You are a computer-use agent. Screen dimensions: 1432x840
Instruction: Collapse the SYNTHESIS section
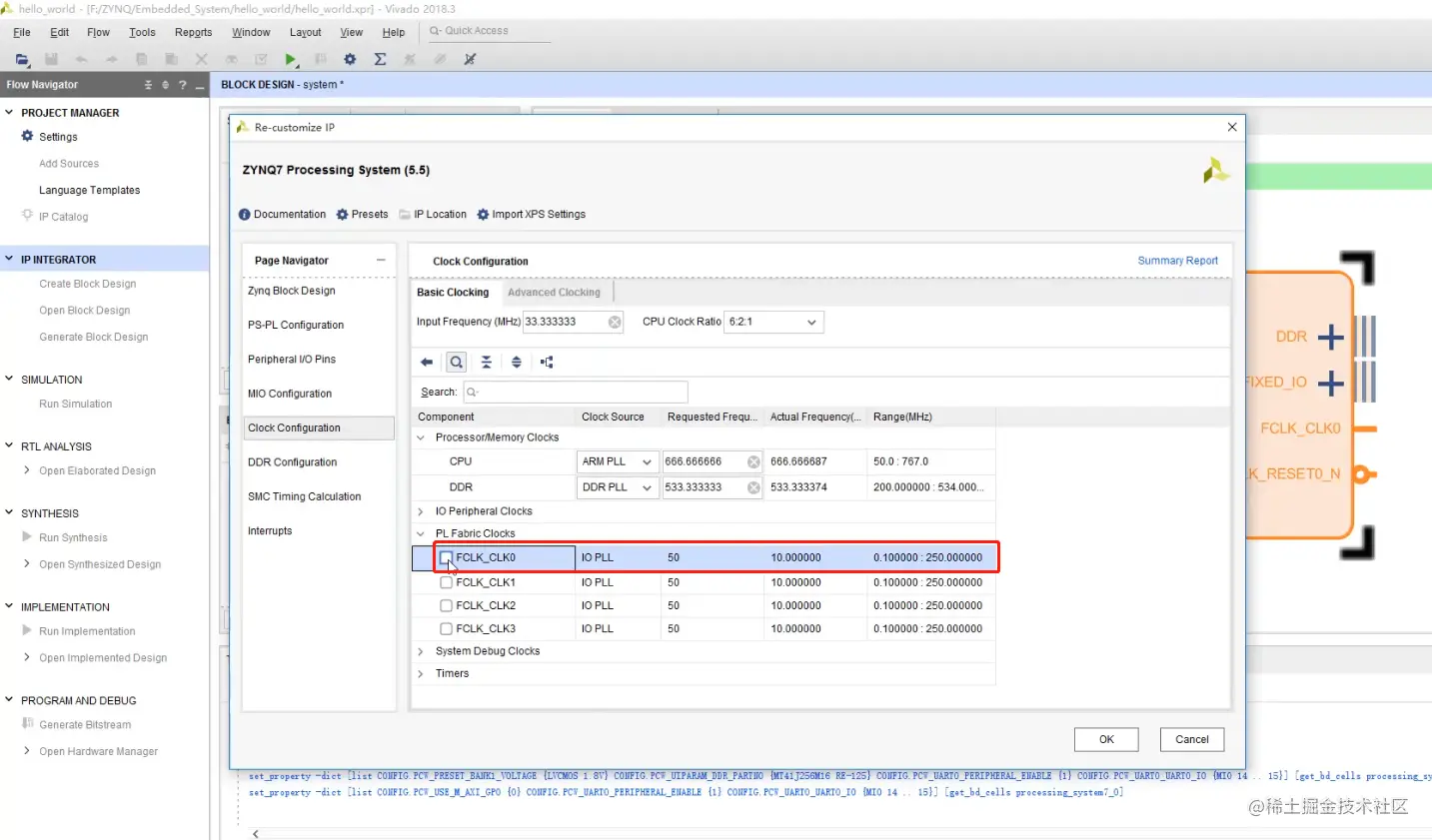click(x=9, y=512)
